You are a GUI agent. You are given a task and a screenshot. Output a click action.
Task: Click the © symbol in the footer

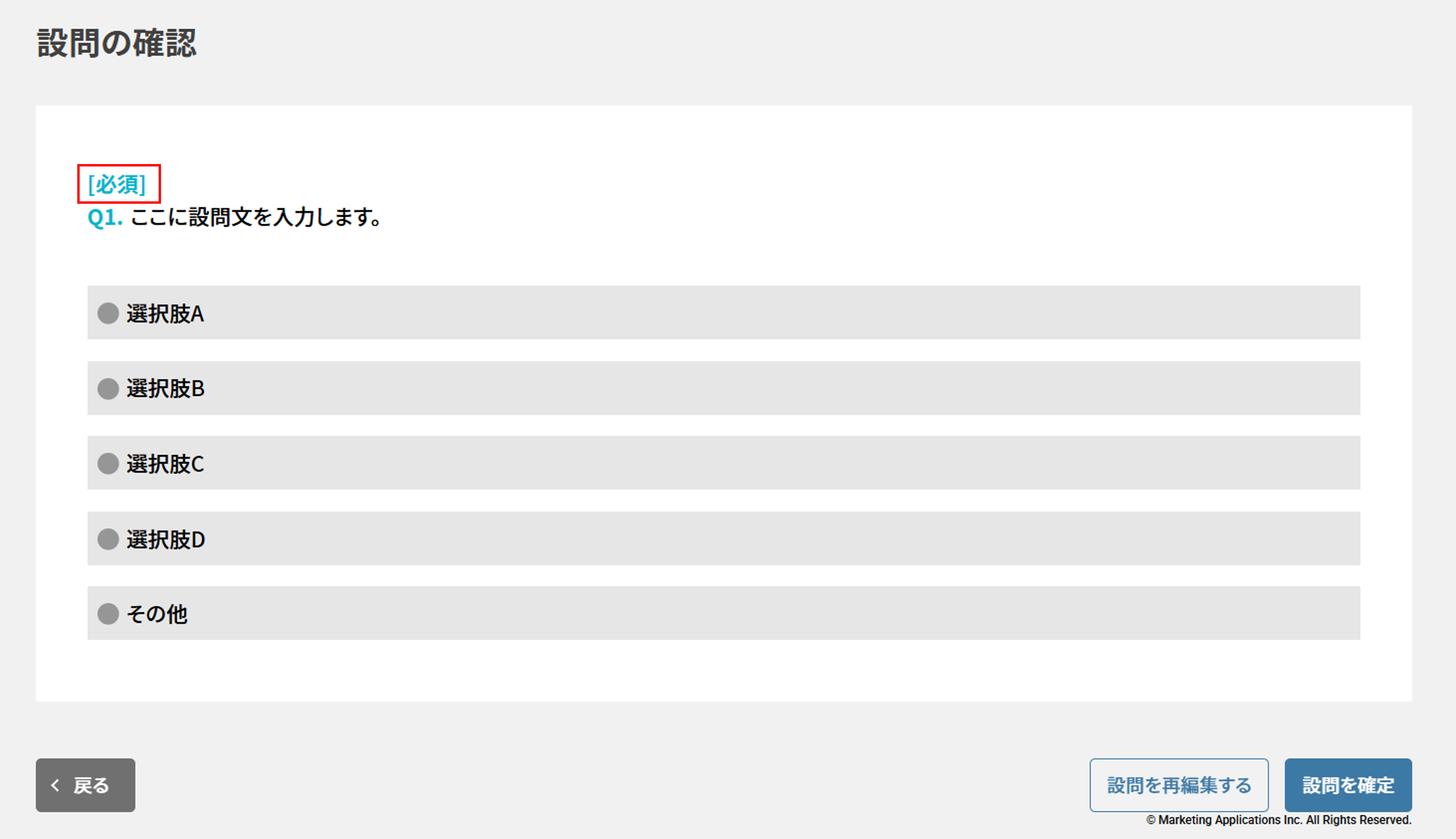1151,820
